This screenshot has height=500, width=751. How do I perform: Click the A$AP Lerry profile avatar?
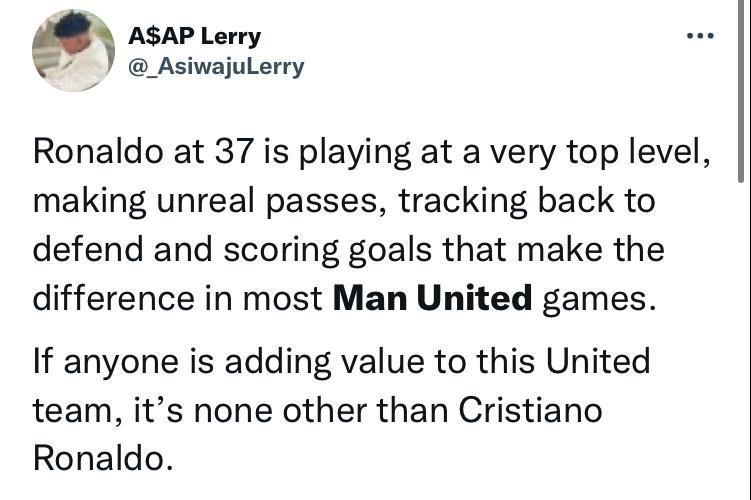tap(73, 51)
